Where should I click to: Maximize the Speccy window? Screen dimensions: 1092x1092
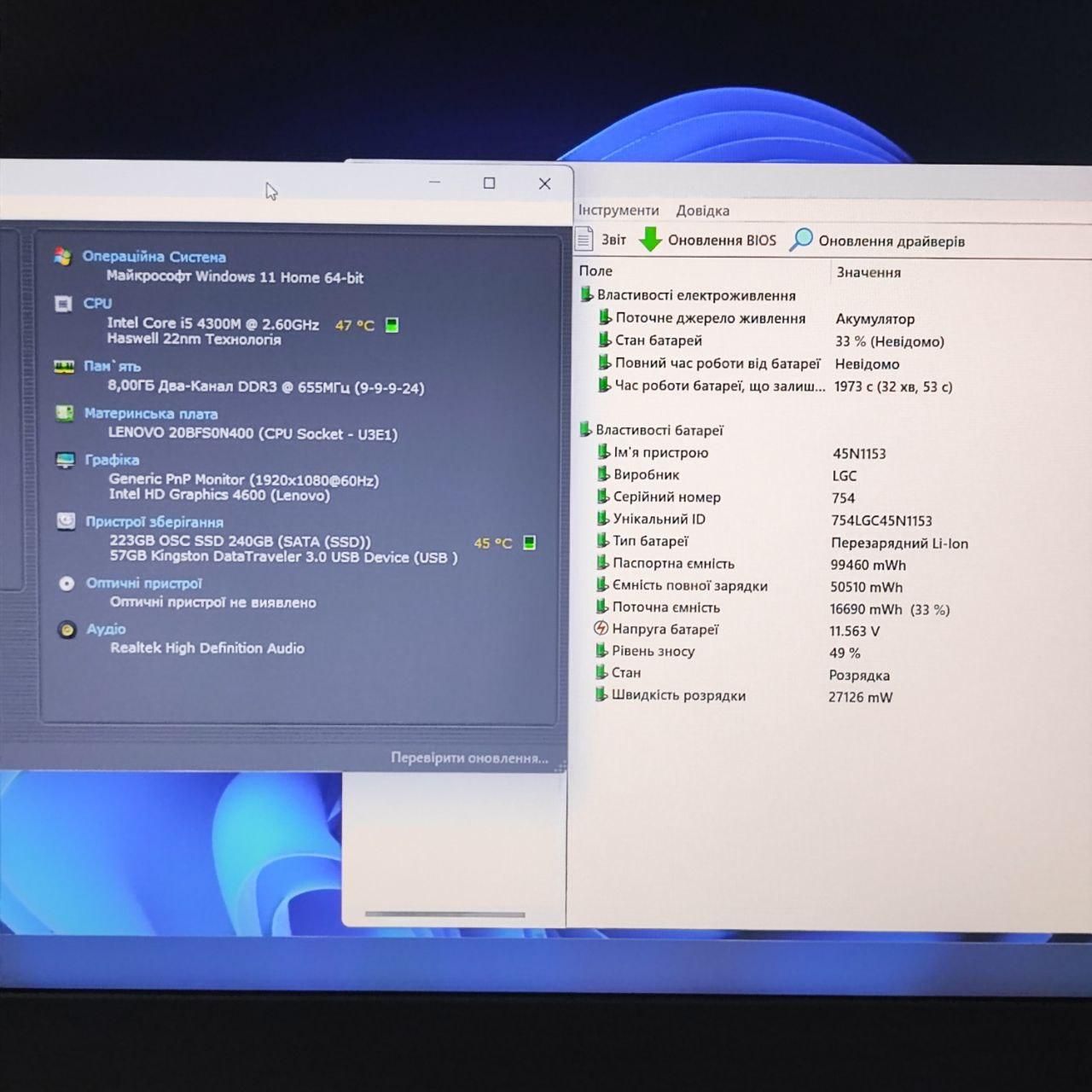tap(489, 183)
